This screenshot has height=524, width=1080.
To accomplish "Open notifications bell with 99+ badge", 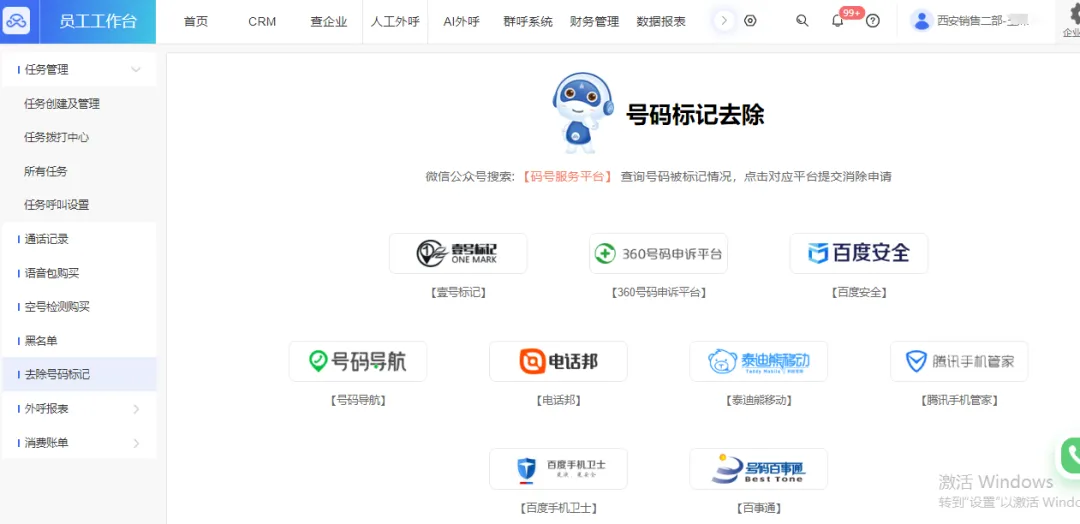I will click(838, 21).
